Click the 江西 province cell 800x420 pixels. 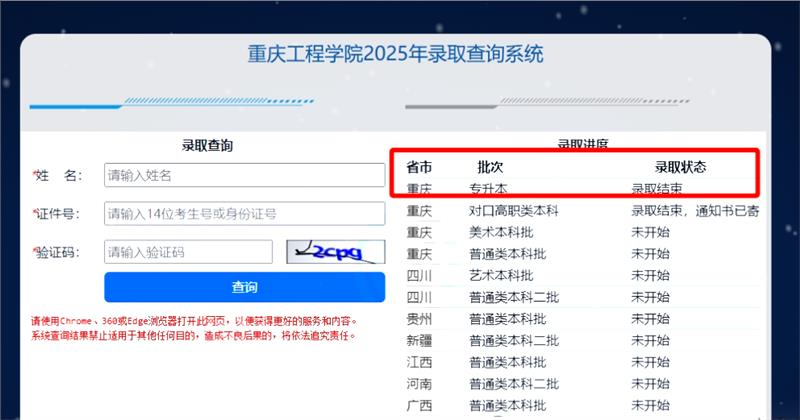(419, 362)
